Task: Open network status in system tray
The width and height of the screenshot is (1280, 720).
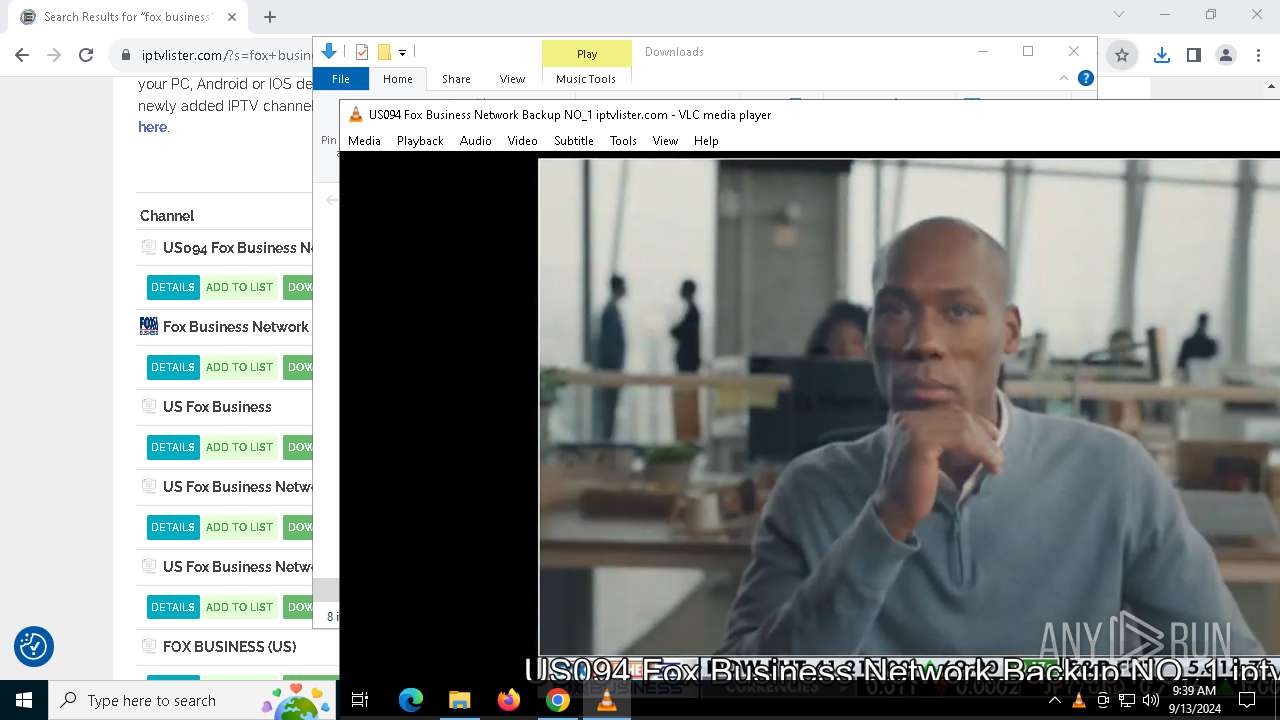Action: (x=1127, y=701)
